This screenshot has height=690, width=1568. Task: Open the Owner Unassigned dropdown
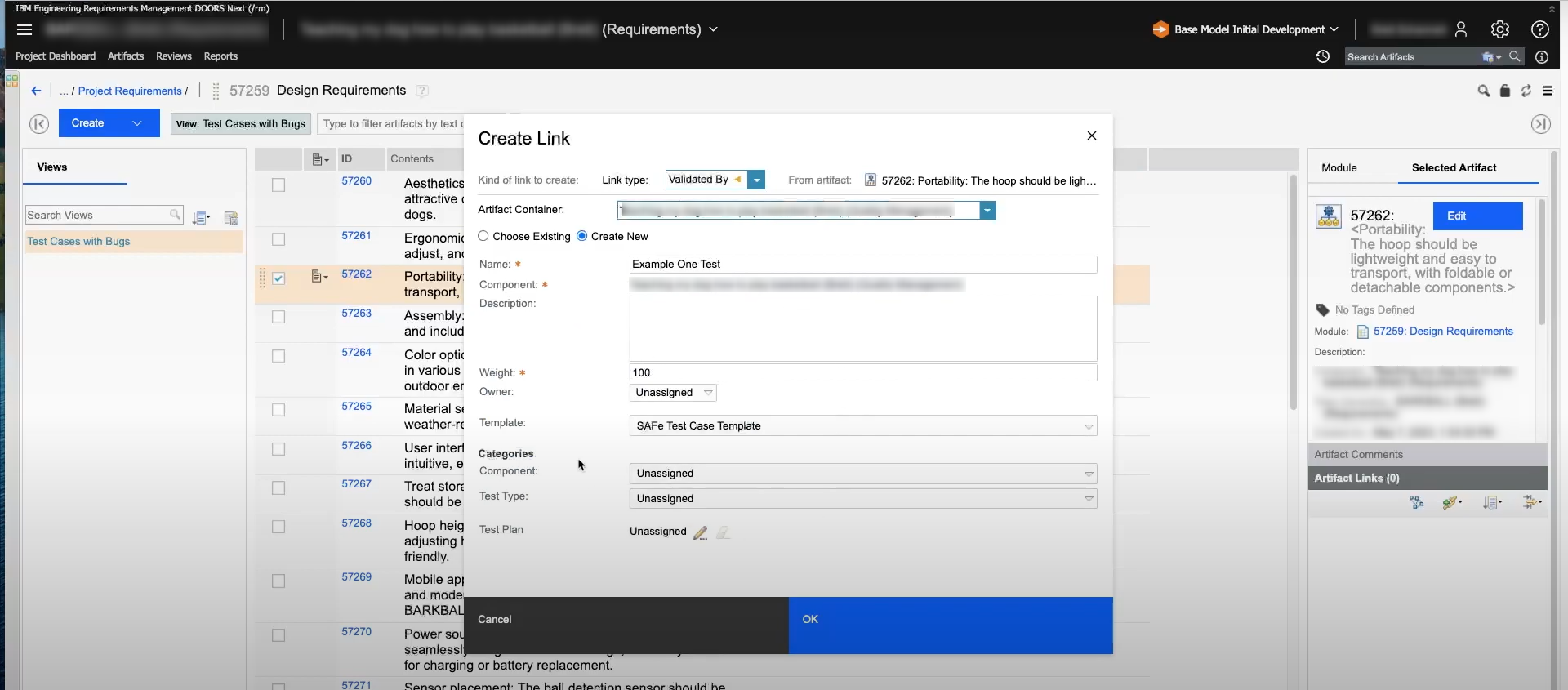tap(707, 393)
